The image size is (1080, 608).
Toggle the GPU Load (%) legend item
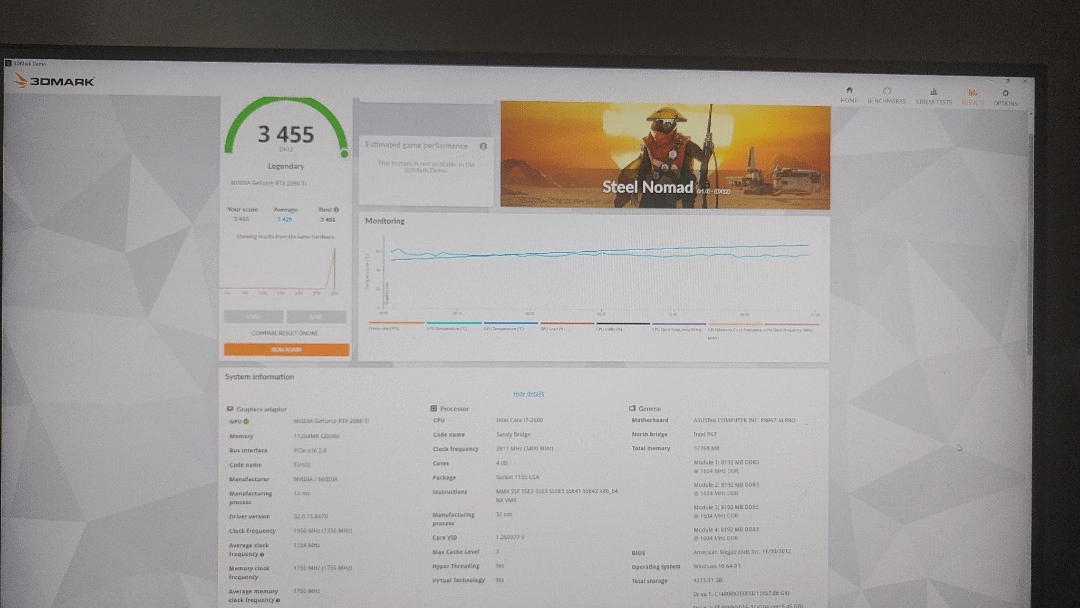tap(567, 326)
